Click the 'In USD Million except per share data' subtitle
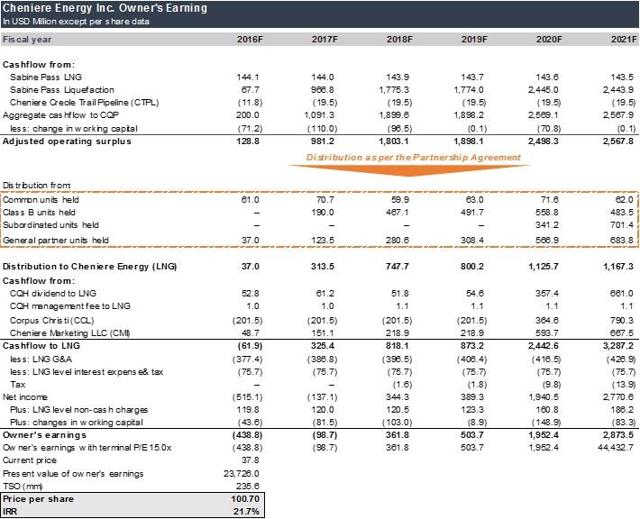 click(76, 21)
